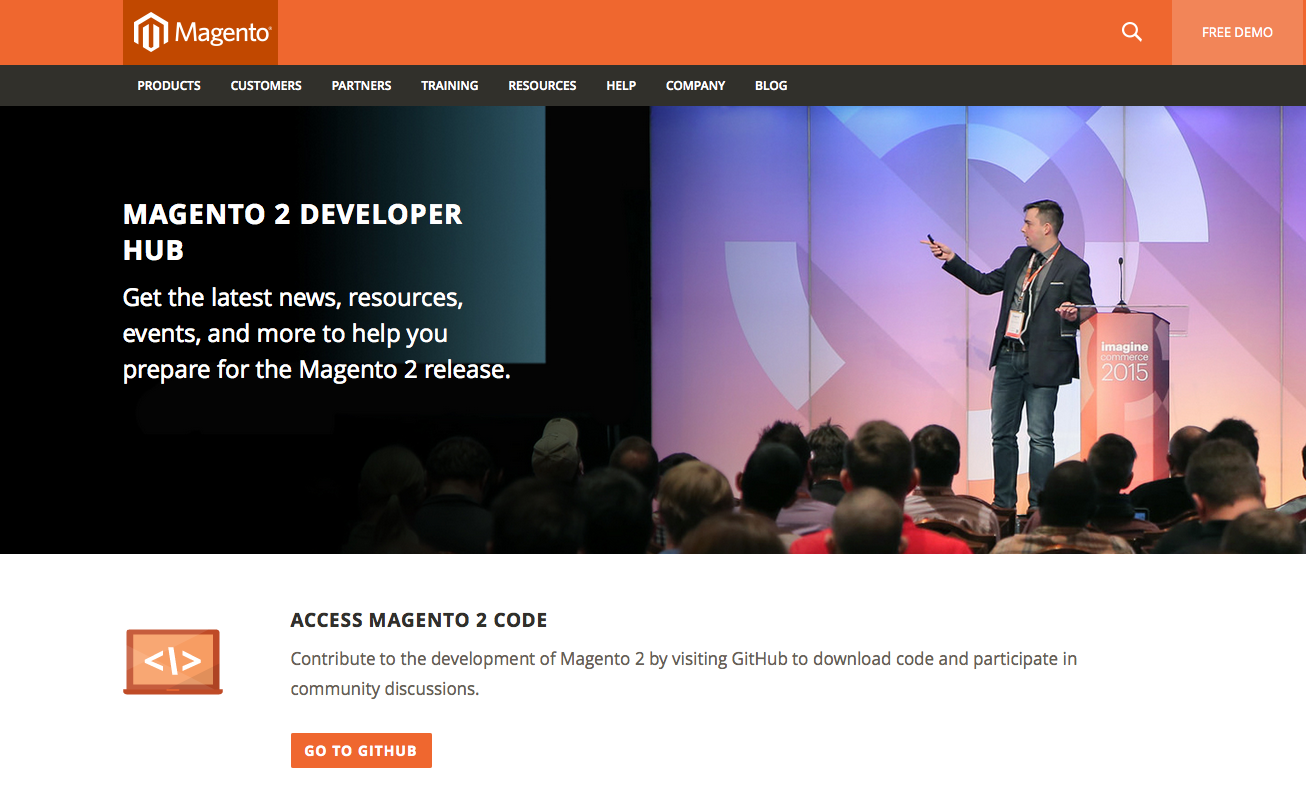1306x793 pixels.
Task: Select Customers in the navigation bar
Action: [266, 86]
